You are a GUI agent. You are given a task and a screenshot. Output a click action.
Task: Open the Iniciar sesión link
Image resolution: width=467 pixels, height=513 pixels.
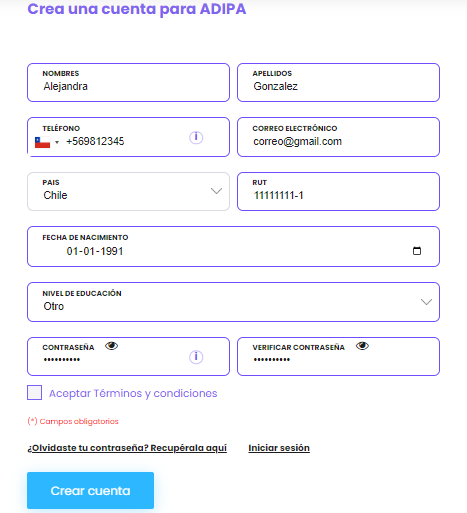[x=279, y=448]
